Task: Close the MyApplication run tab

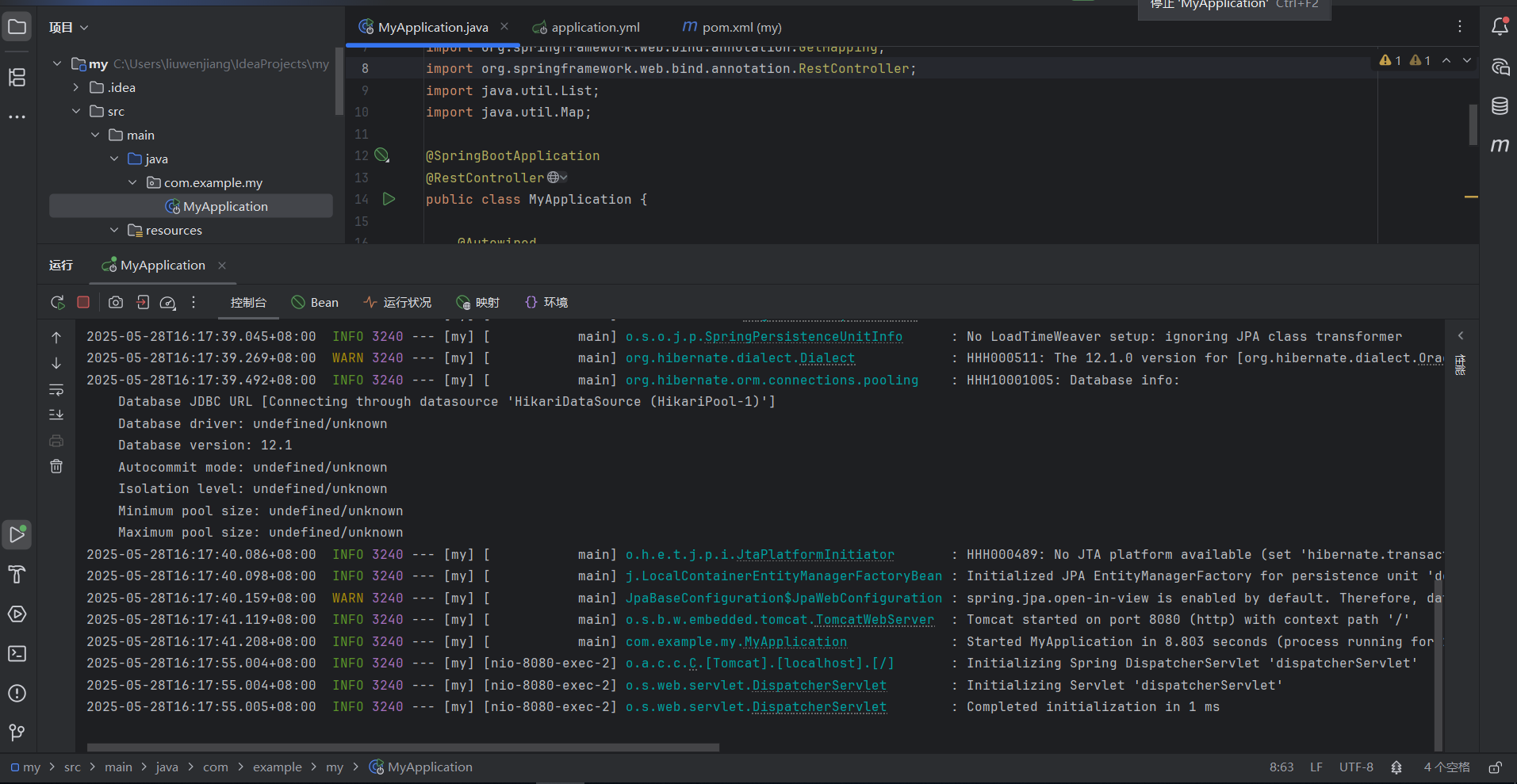Action: pos(222,266)
